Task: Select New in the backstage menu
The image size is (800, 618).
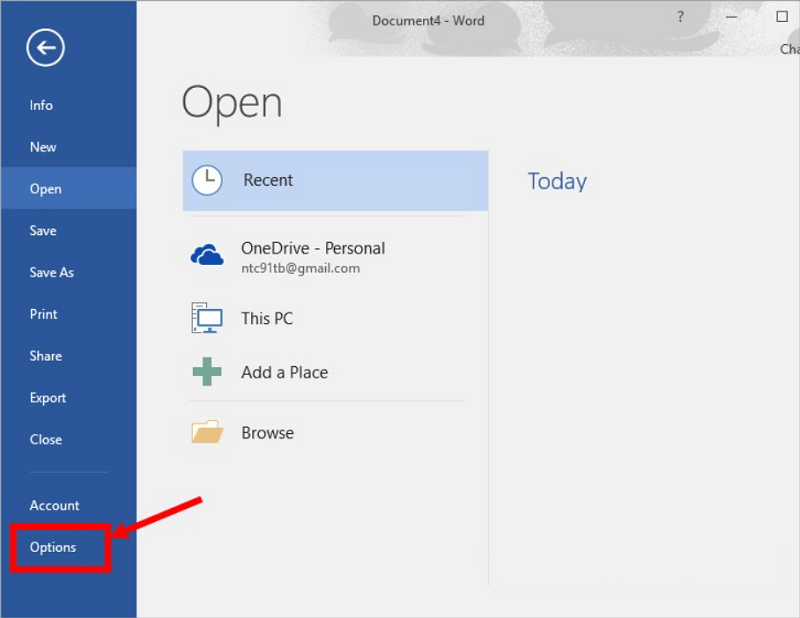Action: pos(43,147)
